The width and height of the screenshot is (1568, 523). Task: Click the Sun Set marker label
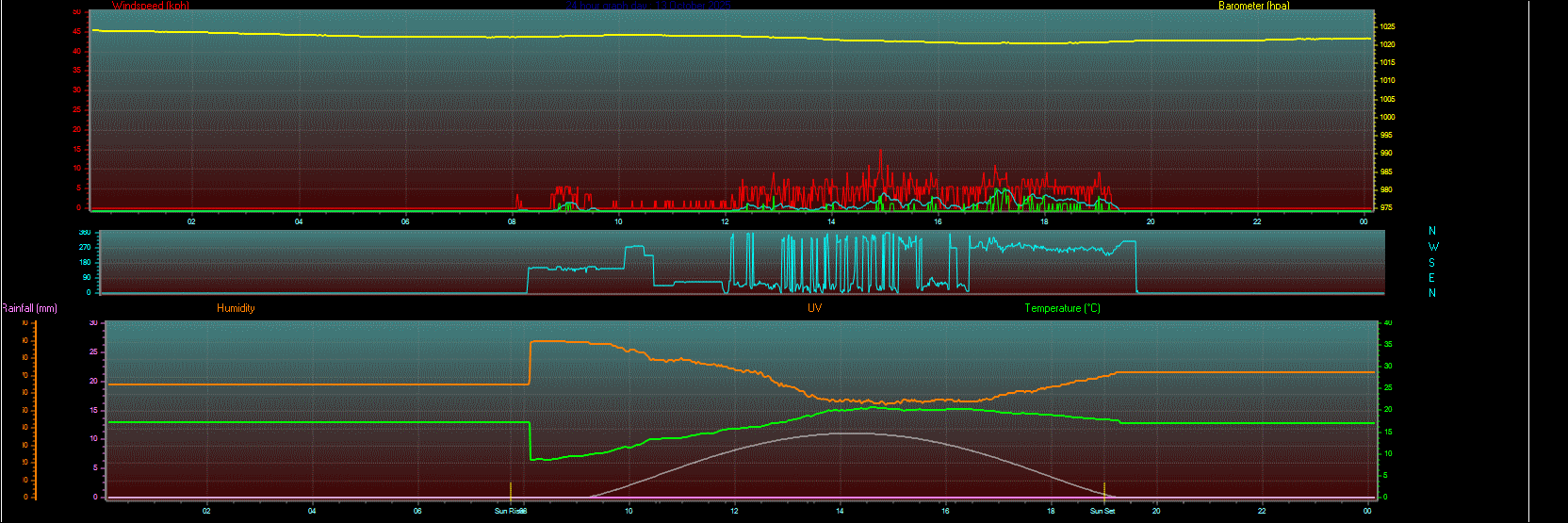pos(1102,511)
